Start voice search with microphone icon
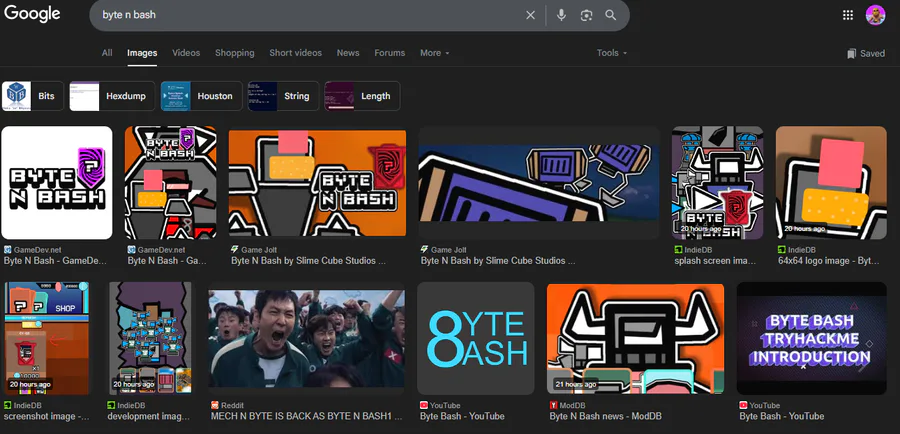The image size is (900, 434). click(561, 16)
